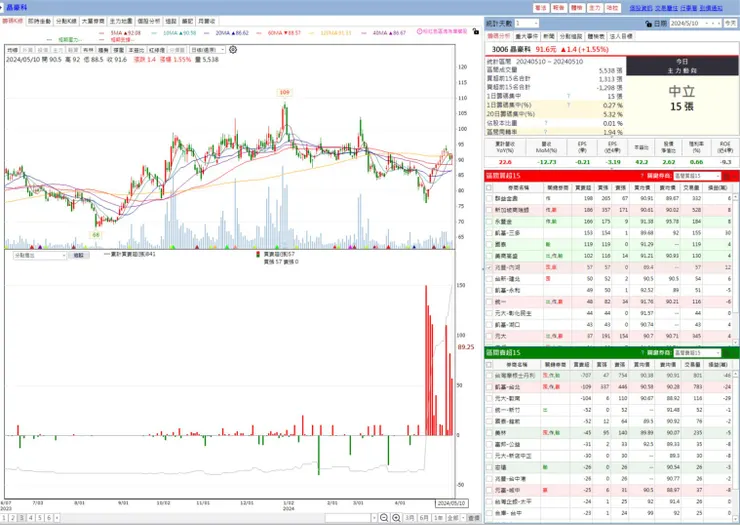Viewport: 740px width, 525px height.
Task: Switch to the 即時走勢 tab
Action: click(x=39, y=21)
